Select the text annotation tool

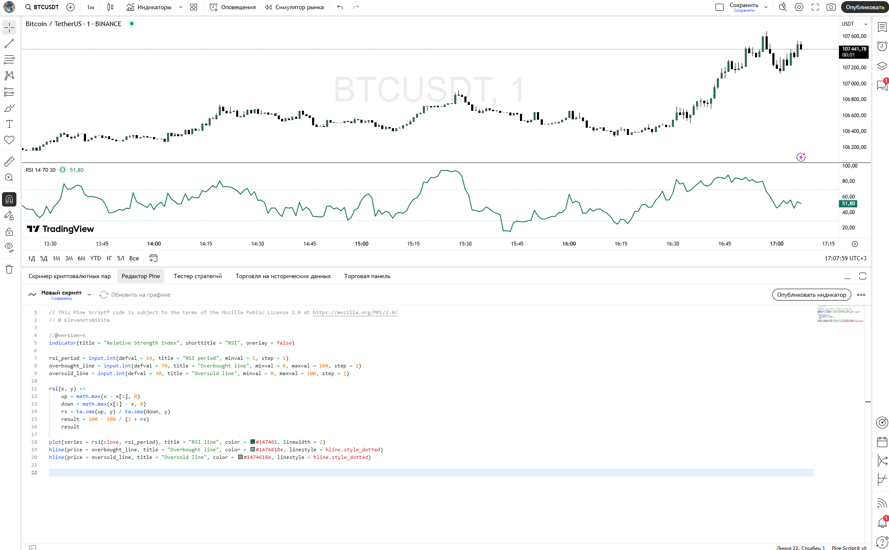(x=9, y=125)
